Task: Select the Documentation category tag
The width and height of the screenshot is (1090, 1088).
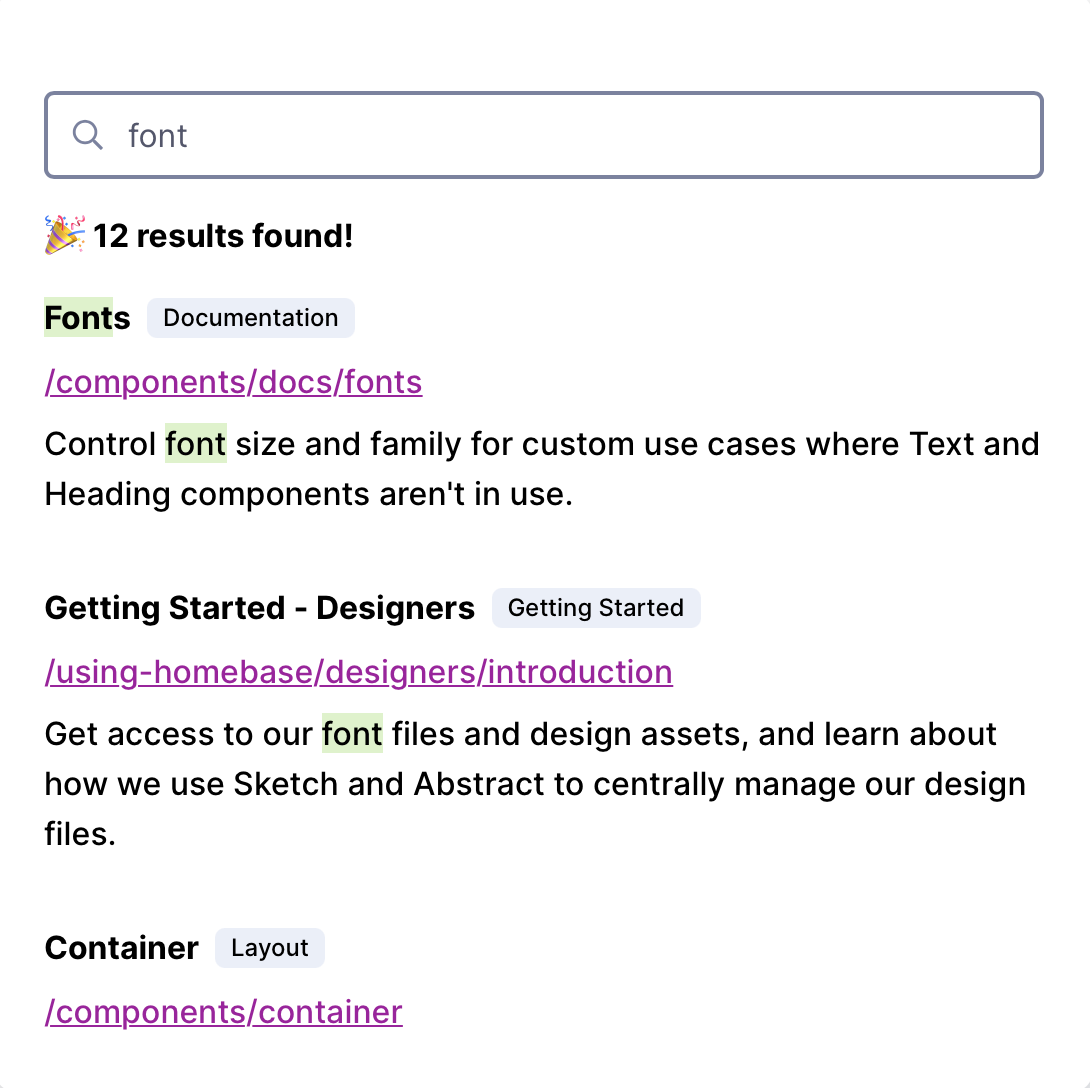Action: pyautogui.click(x=251, y=318)
